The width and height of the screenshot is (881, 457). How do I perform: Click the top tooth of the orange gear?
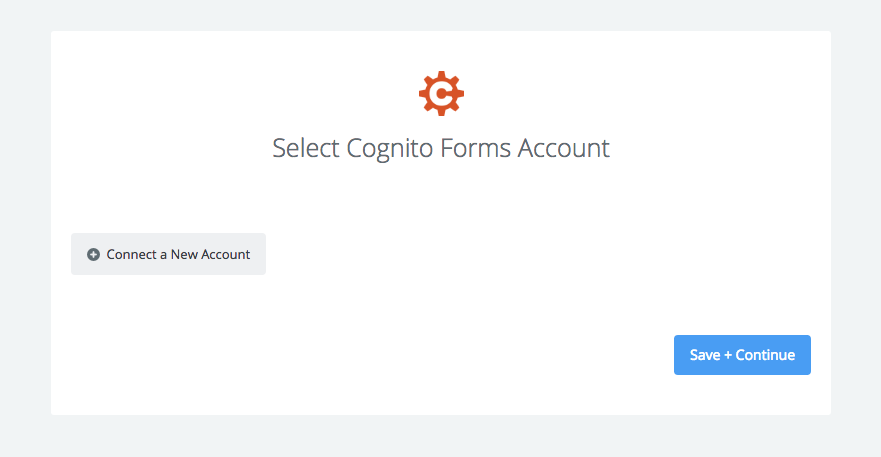(x=441, y=75)
